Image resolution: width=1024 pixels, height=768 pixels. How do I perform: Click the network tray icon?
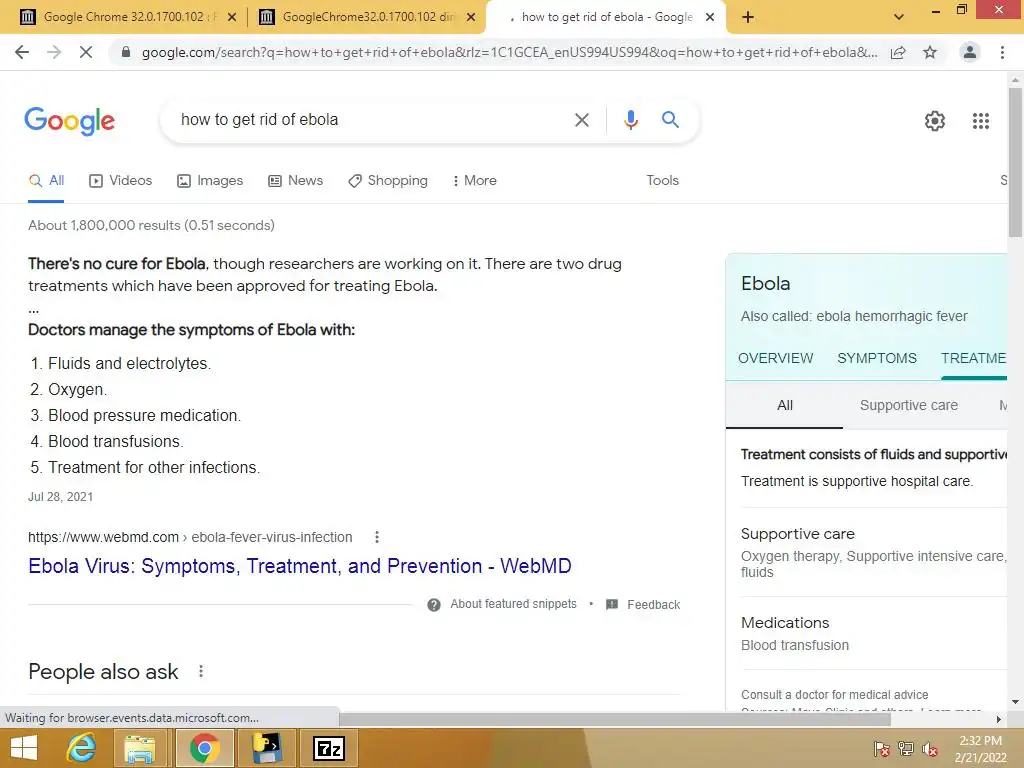coord(906,748)
